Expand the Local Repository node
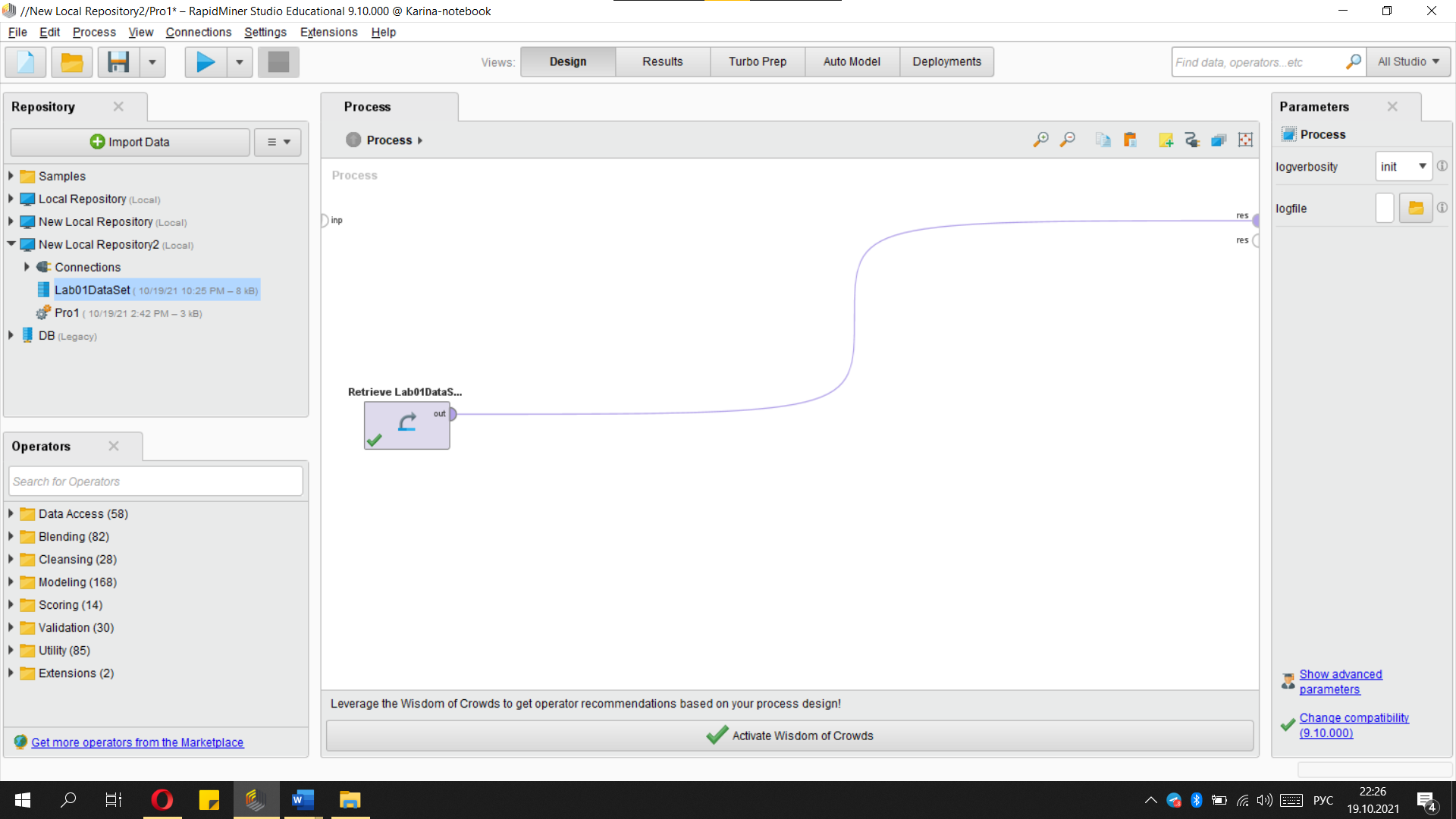This screenshot has height=819, width=1456. 11,199
